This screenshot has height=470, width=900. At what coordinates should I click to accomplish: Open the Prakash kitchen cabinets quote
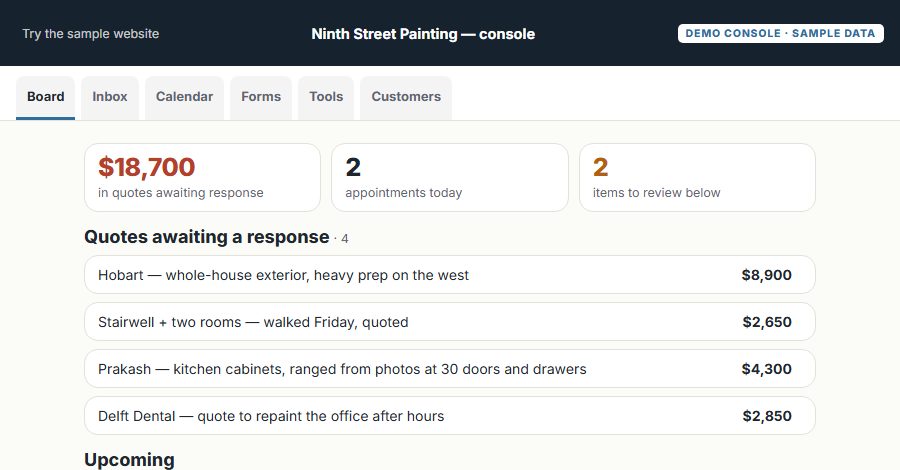click(x=450, y=369)
